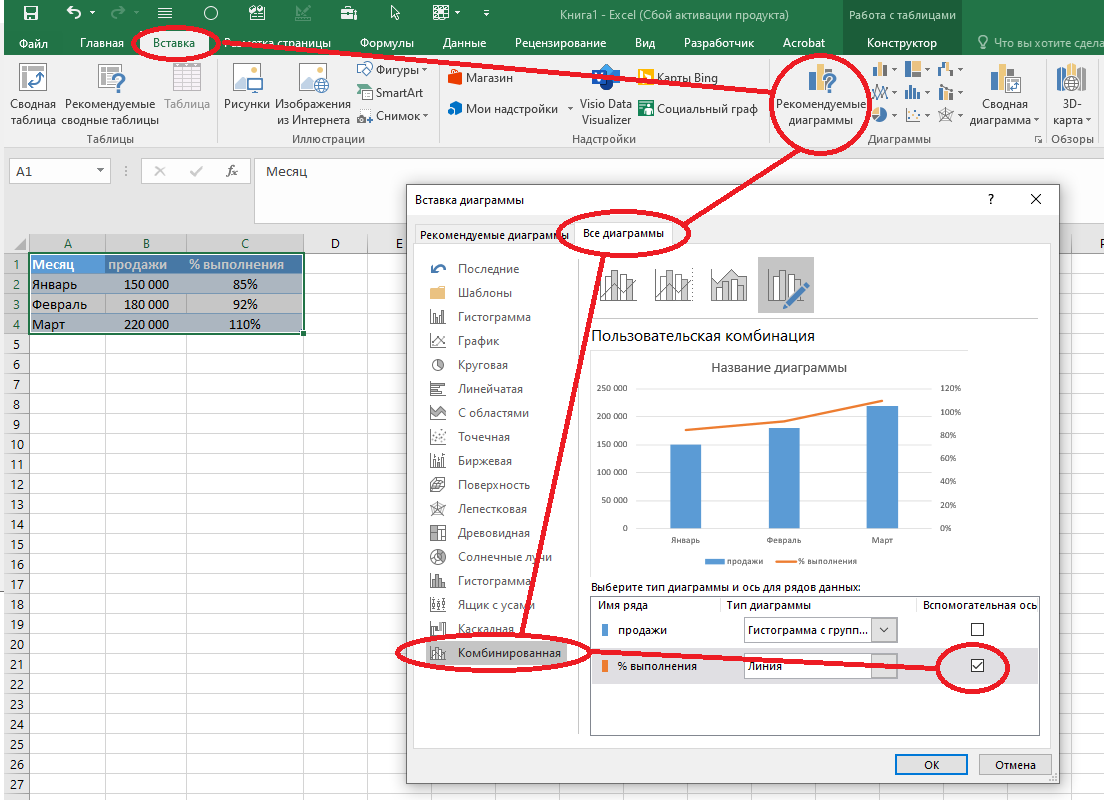
Task: Select С областями chart category
Action: [478, 413]
